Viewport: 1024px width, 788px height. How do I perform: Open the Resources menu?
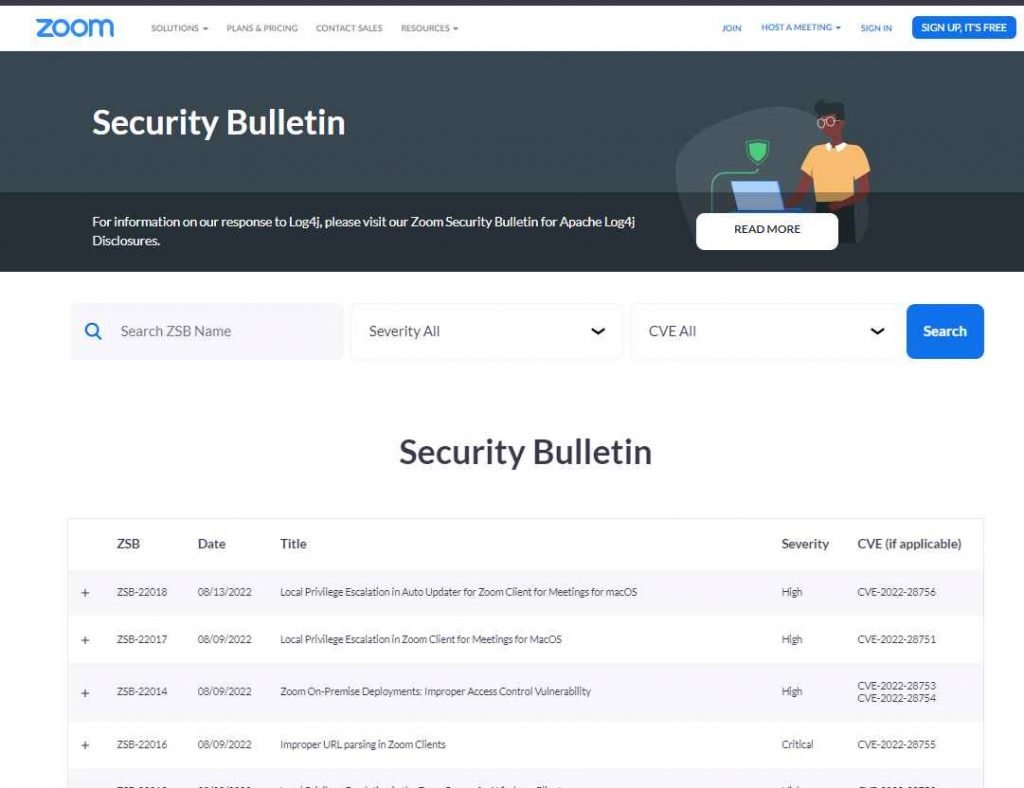[x=429, y=28]
